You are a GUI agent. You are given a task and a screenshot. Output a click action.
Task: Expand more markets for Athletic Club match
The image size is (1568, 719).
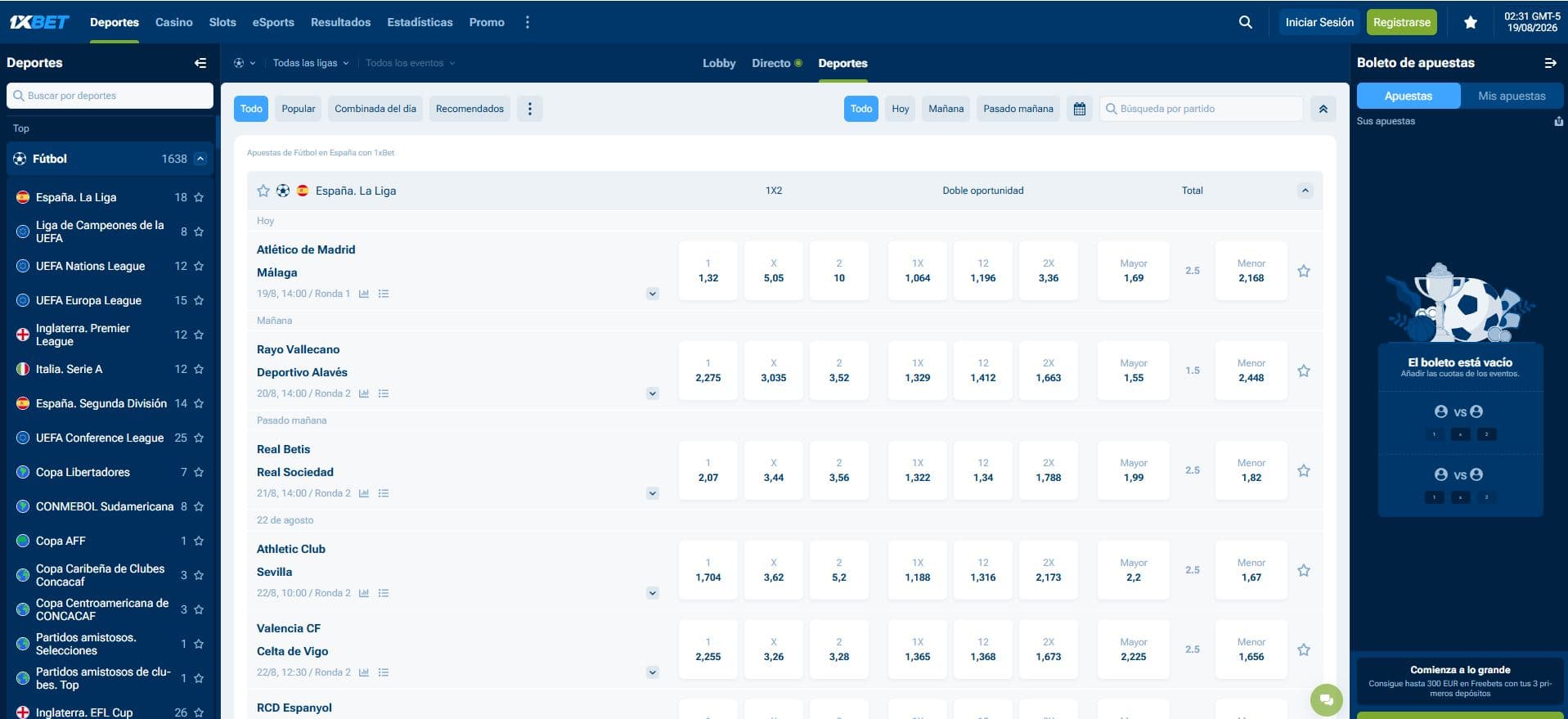[x=652, y=593]
